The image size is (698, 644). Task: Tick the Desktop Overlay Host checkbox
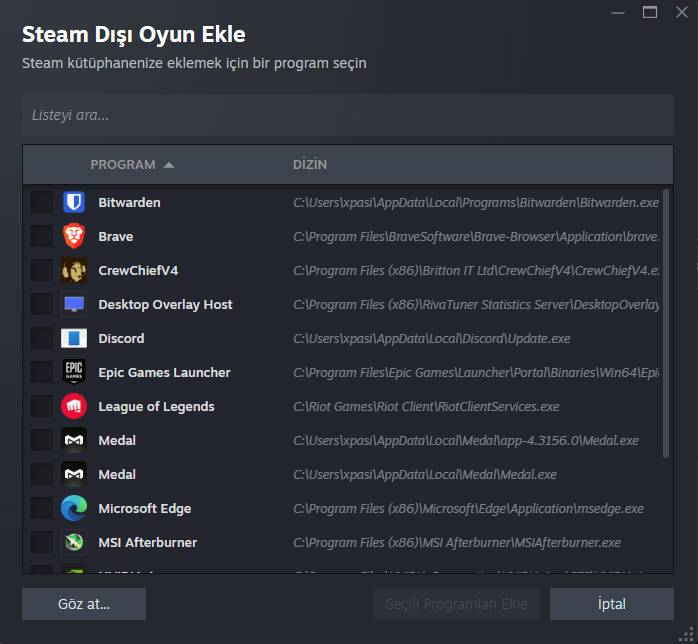click(42, 304)
